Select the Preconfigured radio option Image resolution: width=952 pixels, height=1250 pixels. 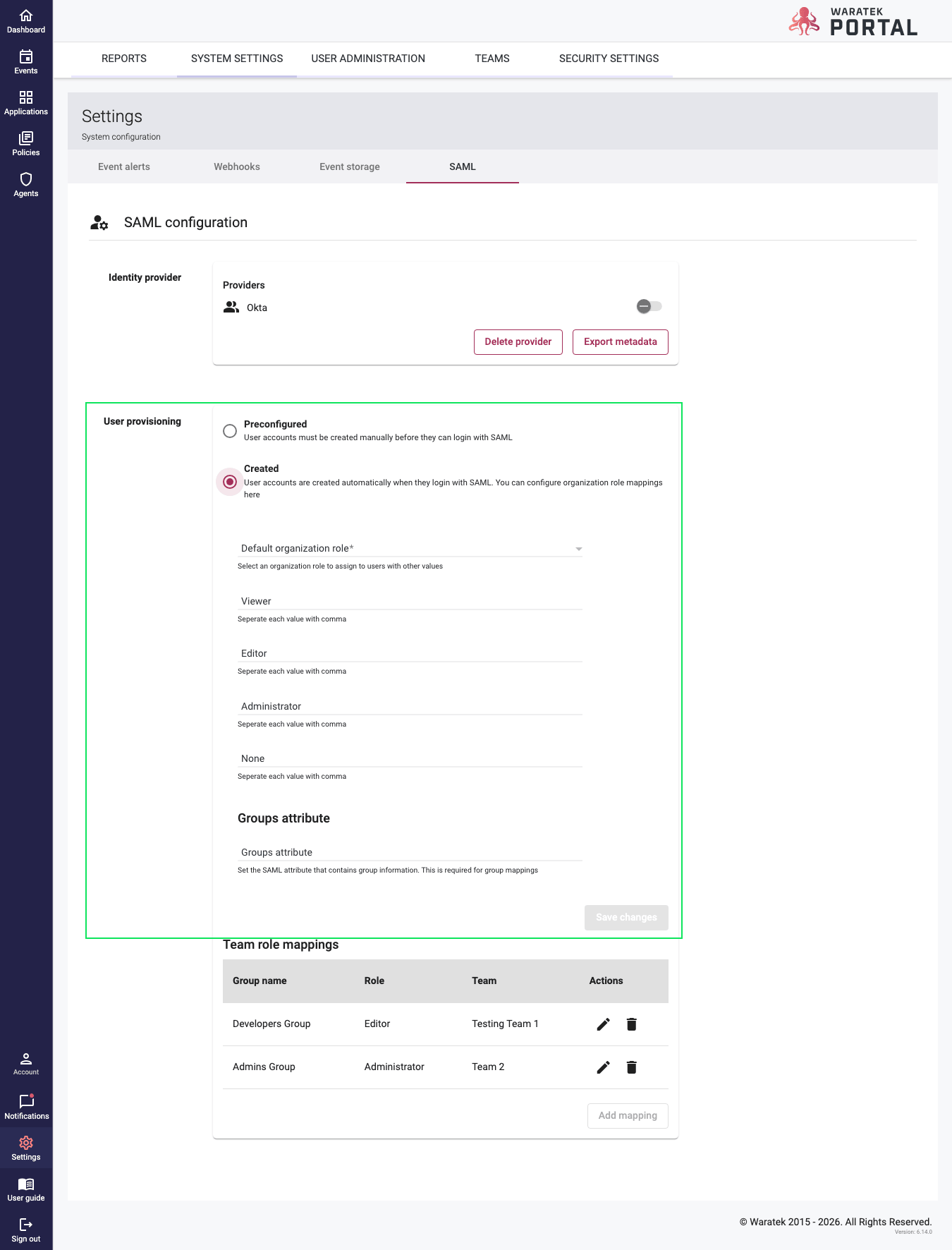[x=230, y=431]
